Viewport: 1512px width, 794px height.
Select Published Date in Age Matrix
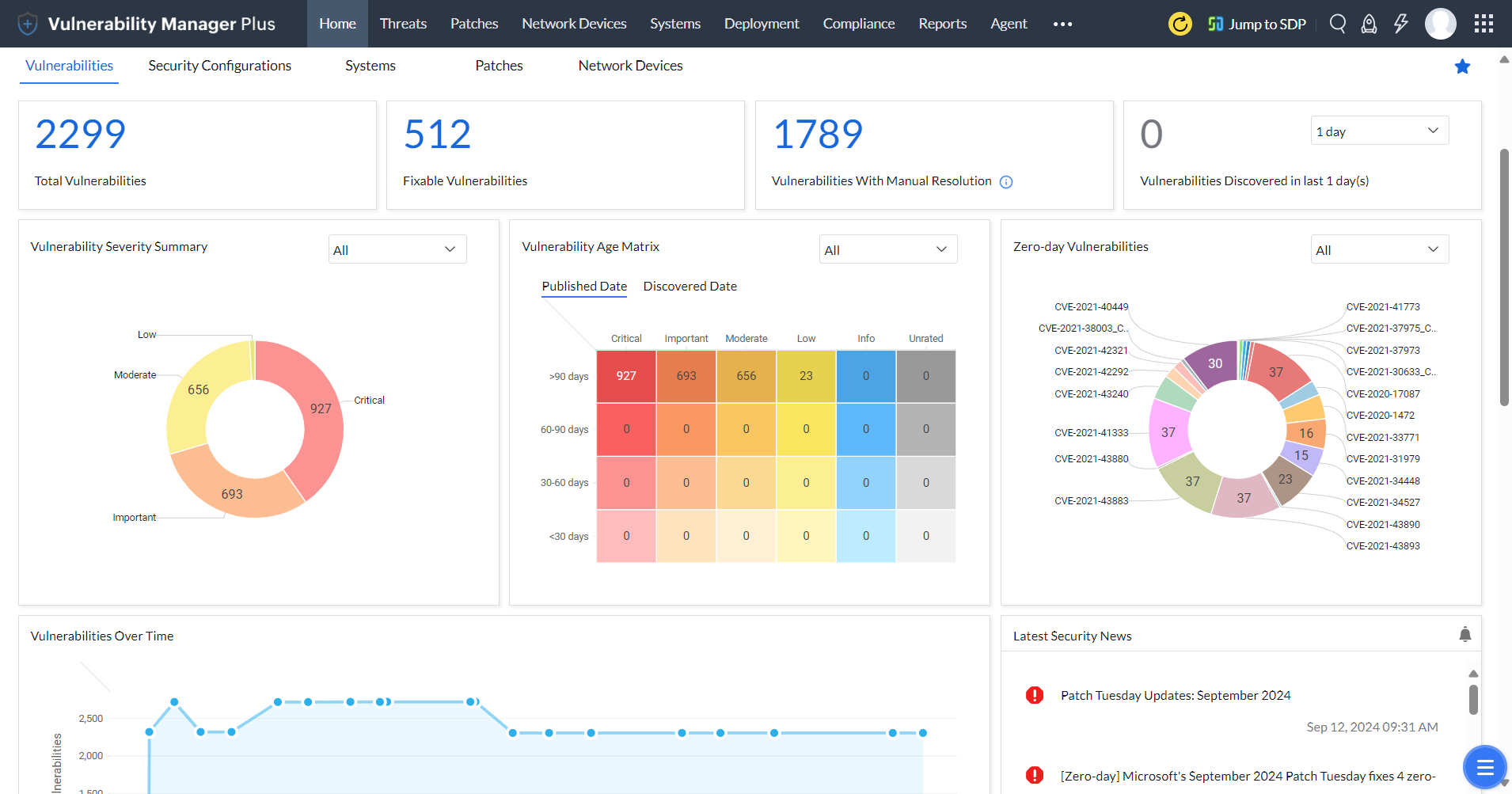[584, 287]
